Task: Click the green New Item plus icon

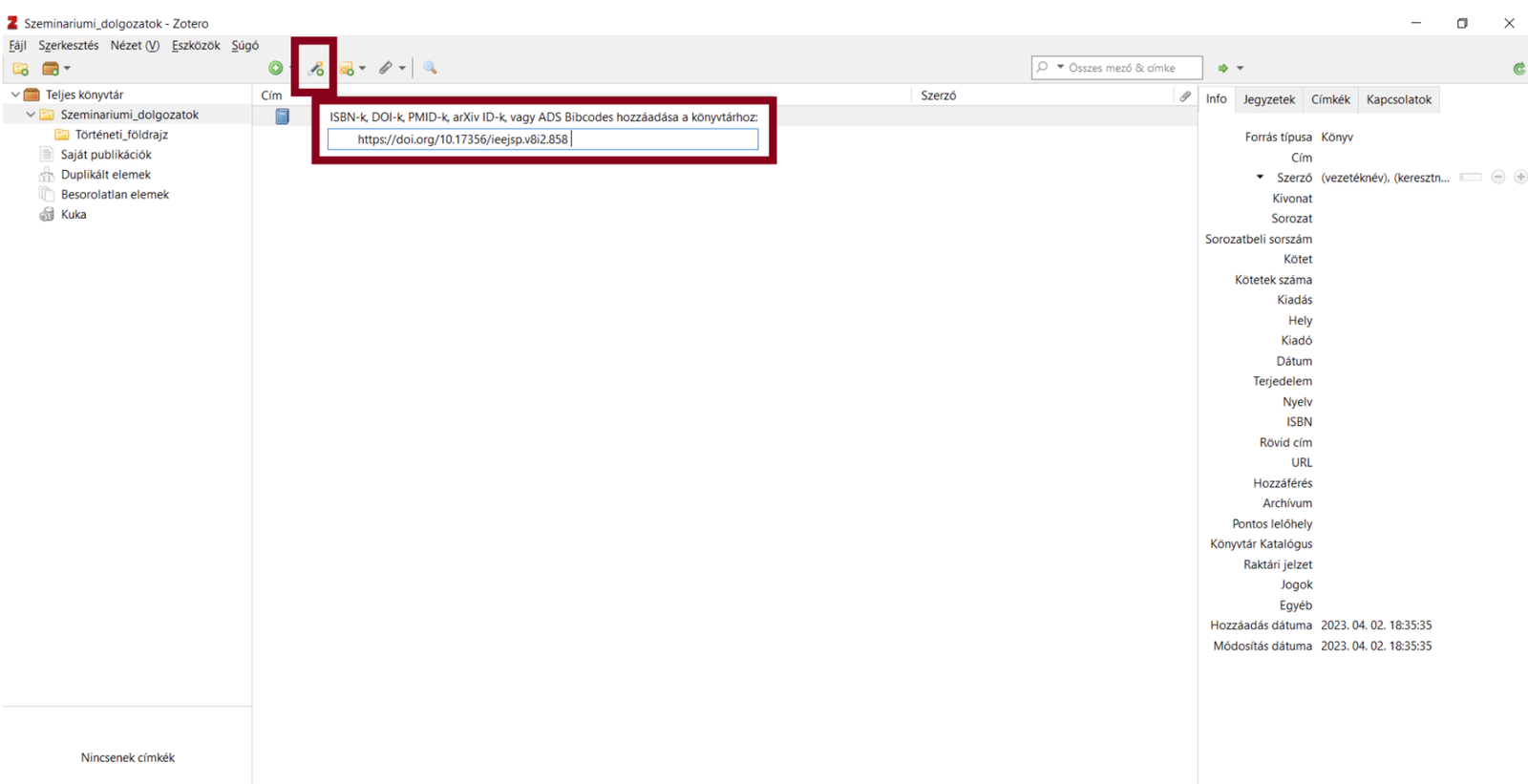Action: (x=275, y=68)
